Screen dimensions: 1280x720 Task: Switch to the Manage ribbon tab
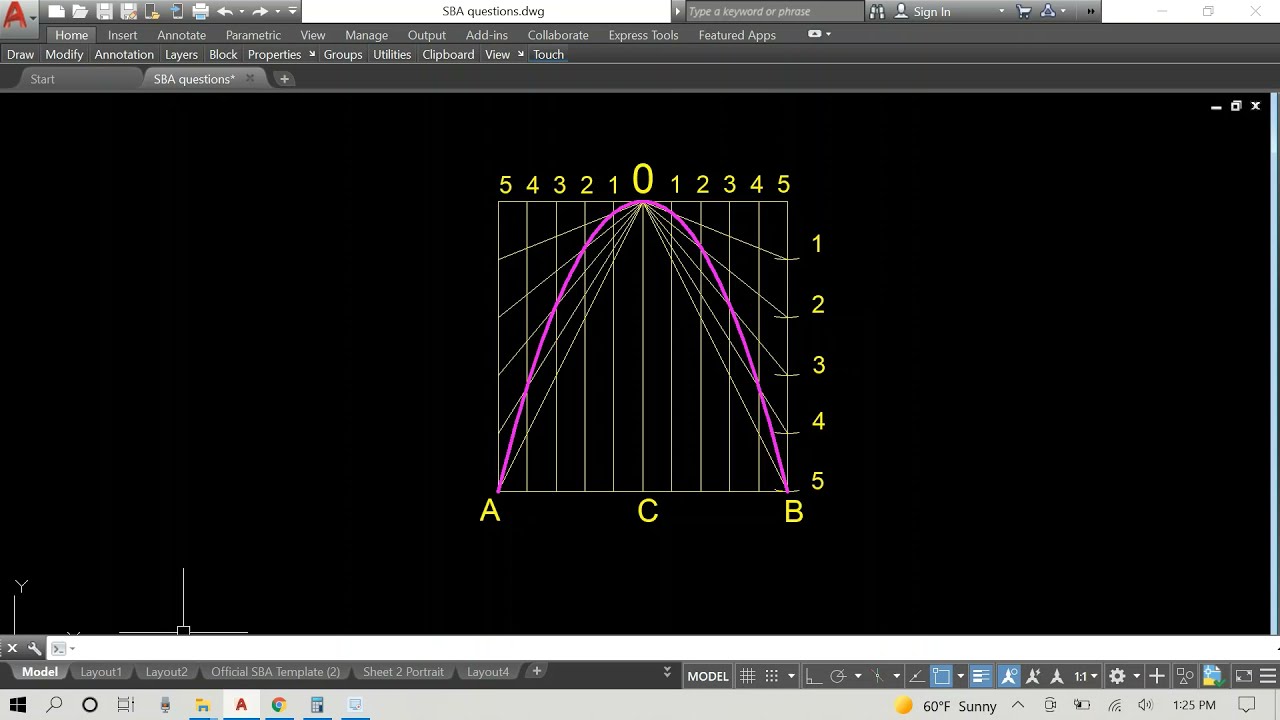tap(366, 35)
